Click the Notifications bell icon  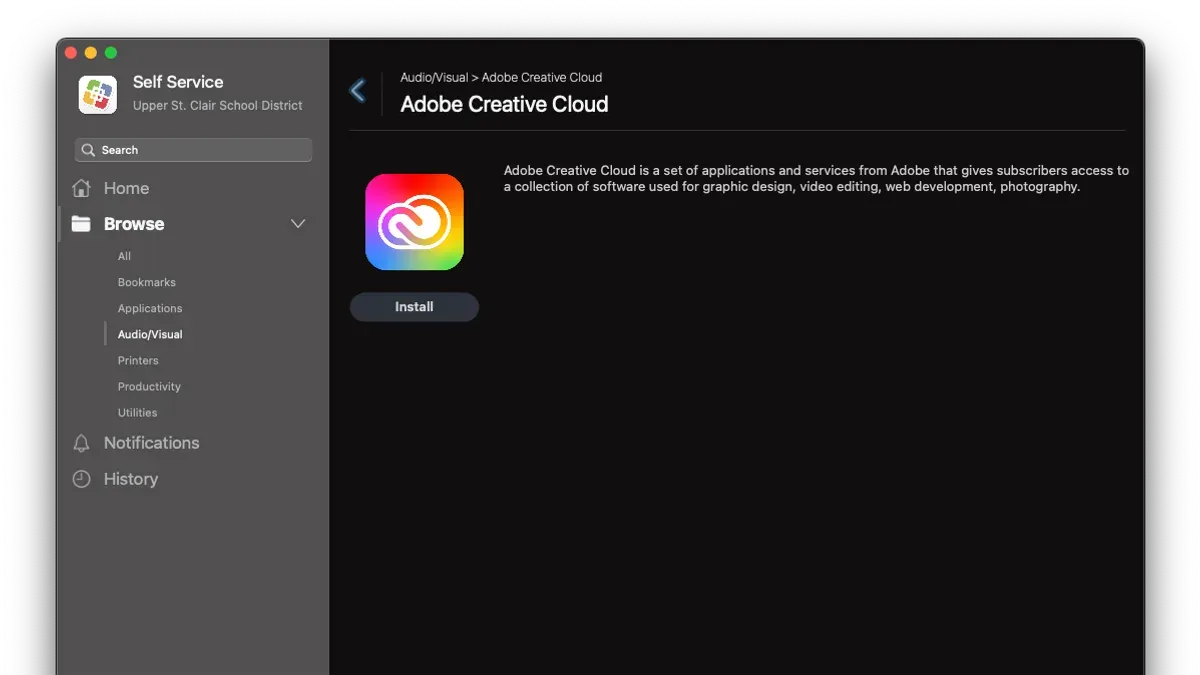pyautogui.click(x=82, y=443)
